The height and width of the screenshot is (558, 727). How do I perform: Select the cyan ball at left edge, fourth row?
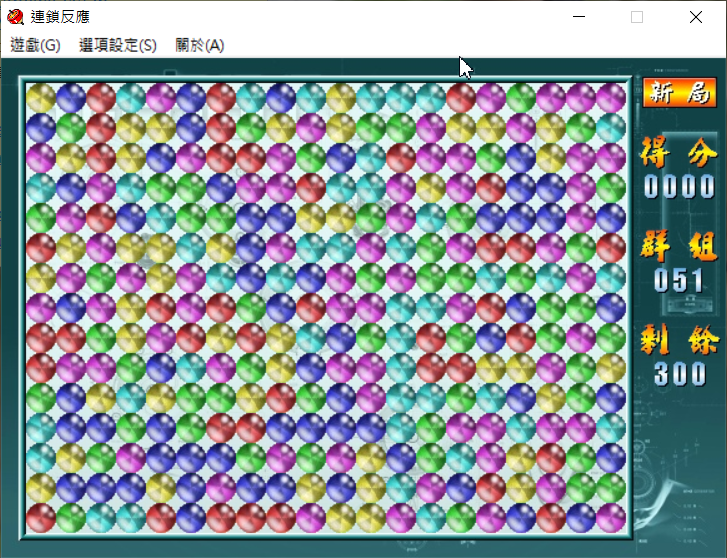click(x=41, y=188)
